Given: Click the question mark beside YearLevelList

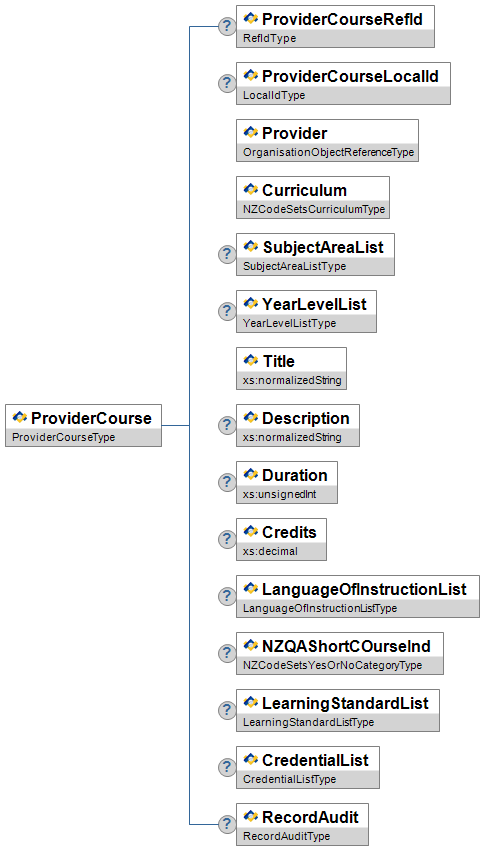Looking at the screenshot, I should click(x=227, y=311).
